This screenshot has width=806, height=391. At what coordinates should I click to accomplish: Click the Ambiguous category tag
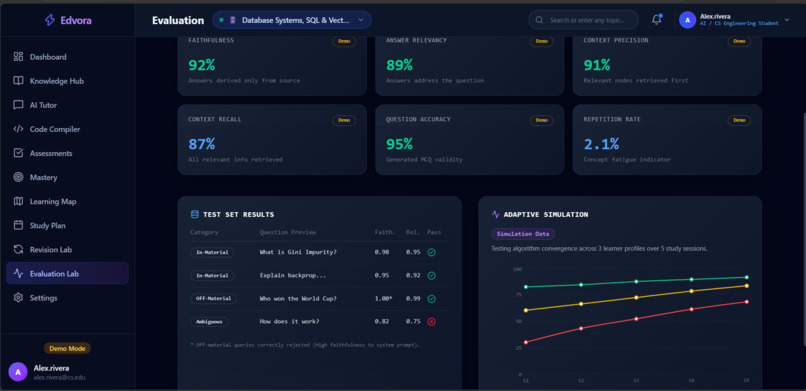(209, 322)
